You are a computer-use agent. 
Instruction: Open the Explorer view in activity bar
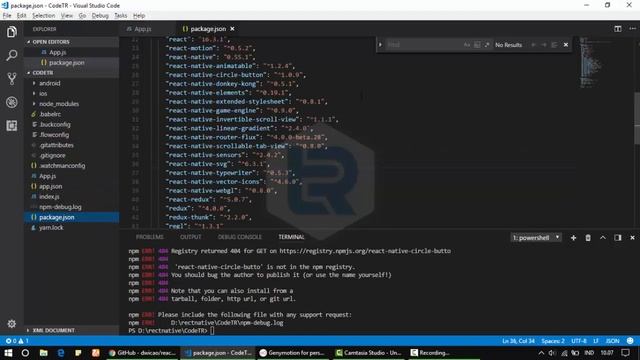[x=11, y=32]
